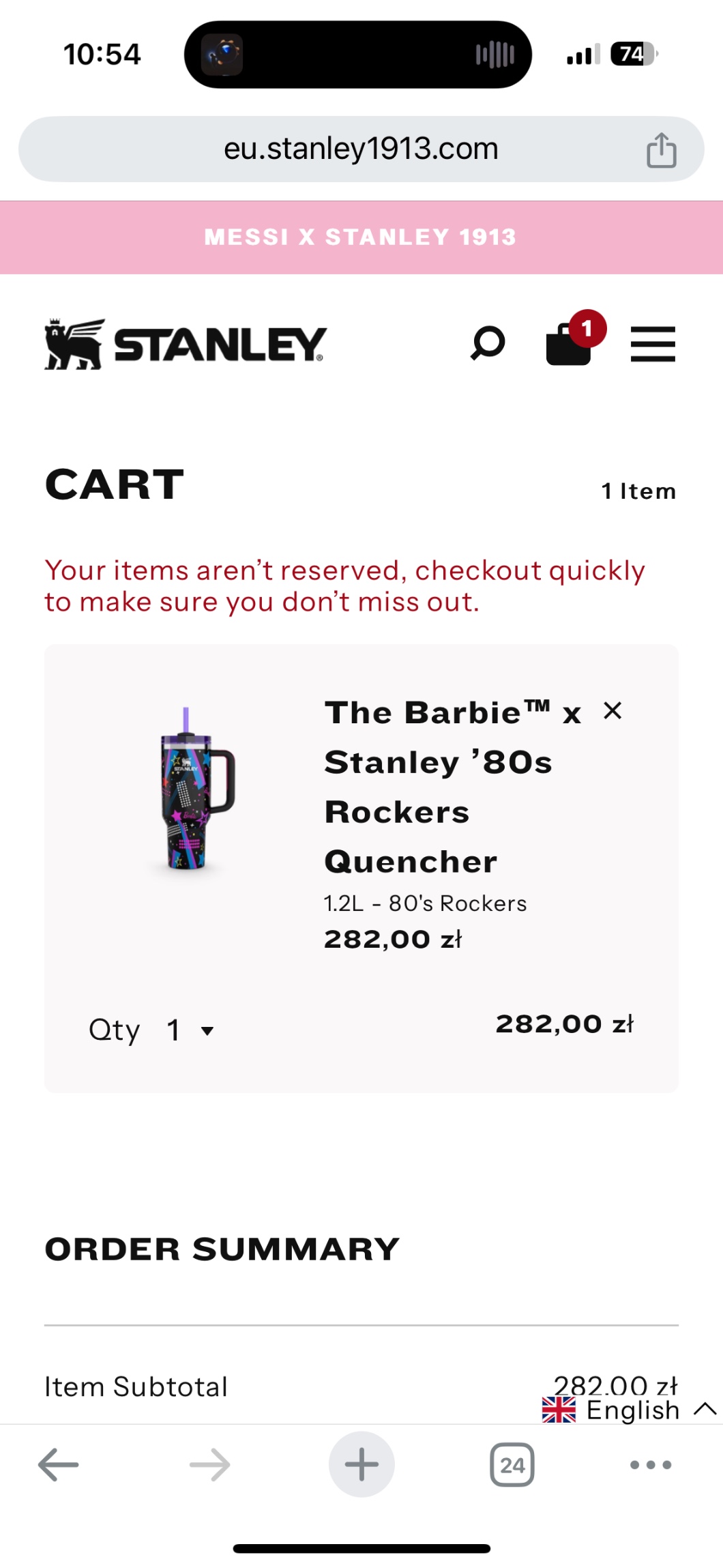This screenshot has height=1568, width=723.
Task: Open the shopping bag cart icon
Action: pyautogui.click(x=569, y=345)
